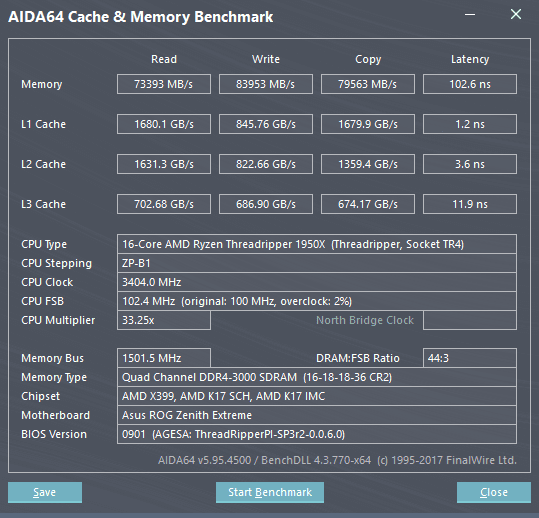Viewport: 539px width, 518px height.
Task: Click the Write column header
Action: click(266, 59)
